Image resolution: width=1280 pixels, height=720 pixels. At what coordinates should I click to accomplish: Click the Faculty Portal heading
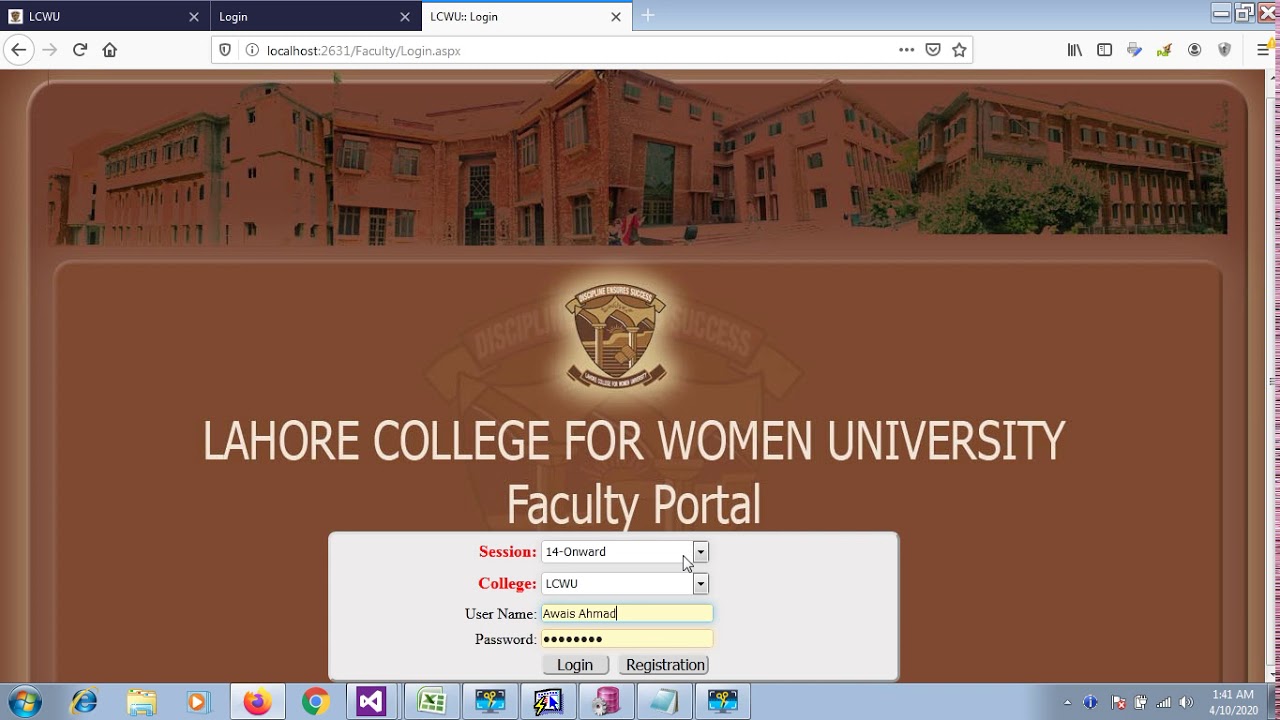(633, 505)
